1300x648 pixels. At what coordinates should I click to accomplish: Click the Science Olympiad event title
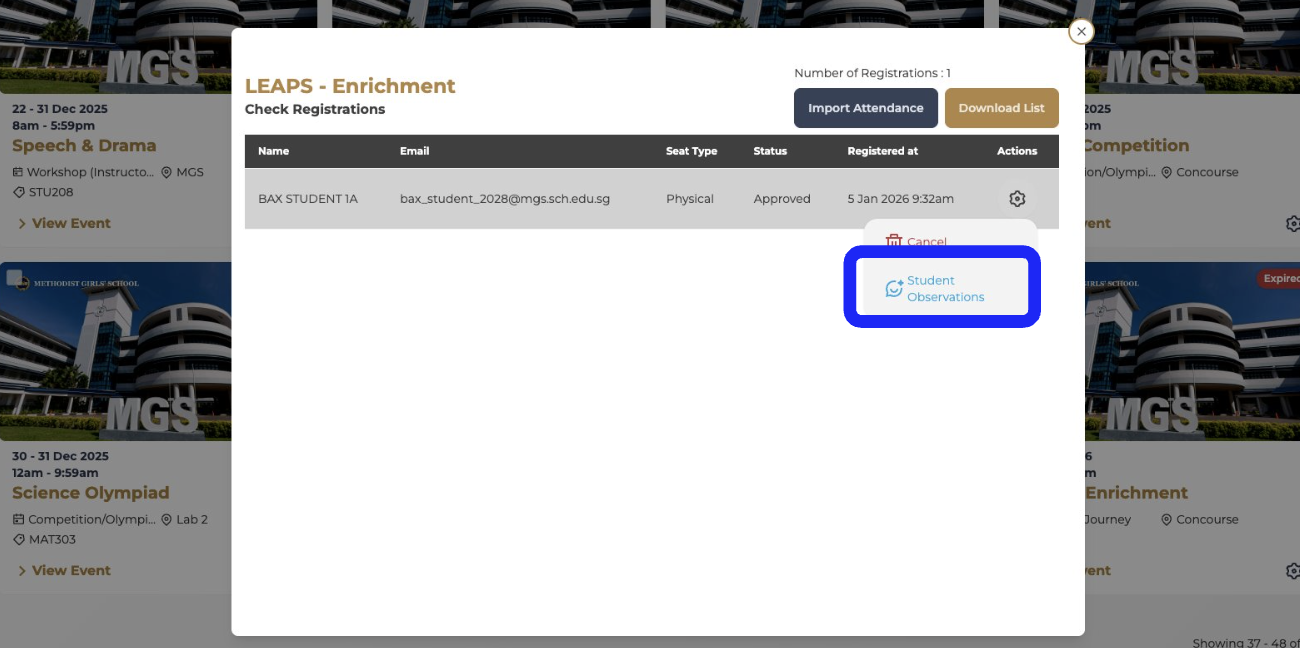90,493
